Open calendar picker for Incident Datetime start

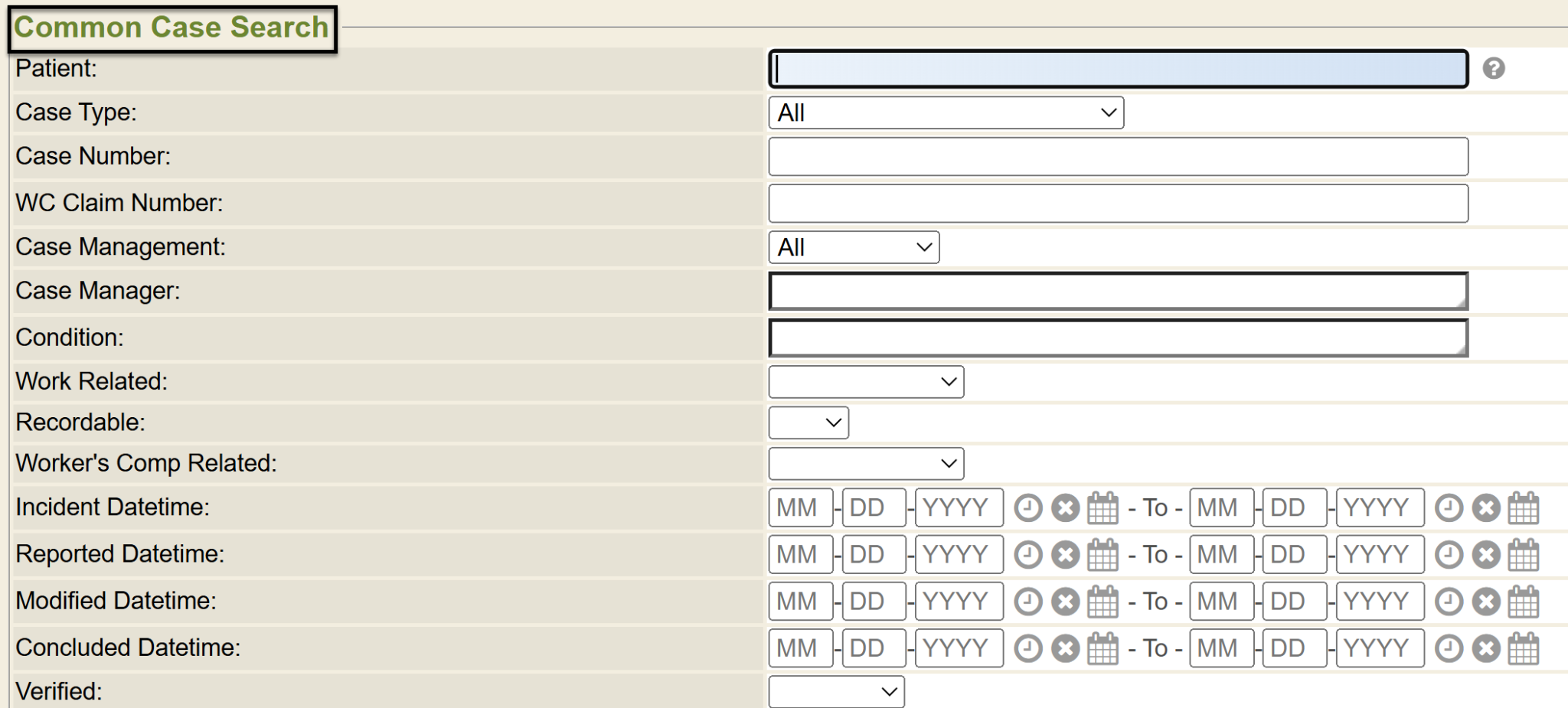[x=1102, y=508]
